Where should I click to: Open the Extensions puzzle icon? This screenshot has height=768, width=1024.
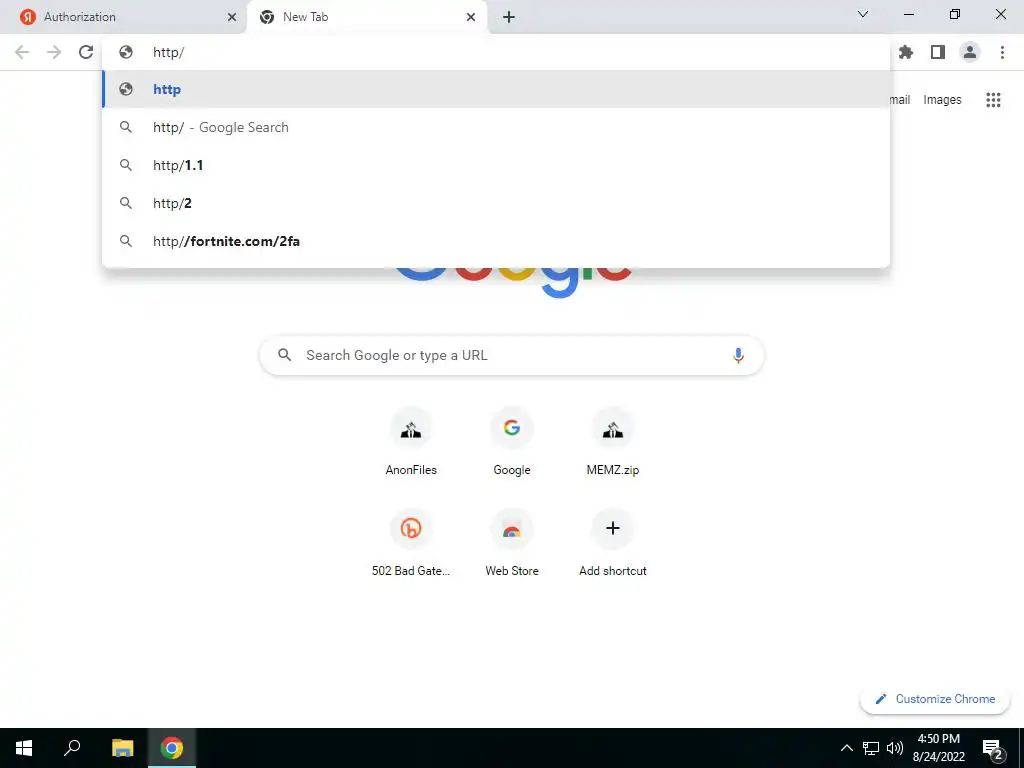pos(905,52)
